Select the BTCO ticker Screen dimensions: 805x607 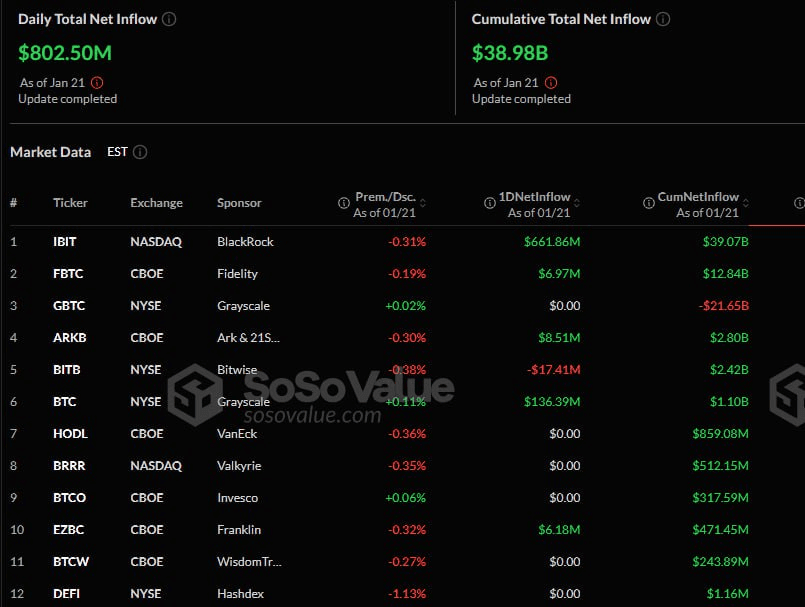pyautogui.click(x=69, y=498)
